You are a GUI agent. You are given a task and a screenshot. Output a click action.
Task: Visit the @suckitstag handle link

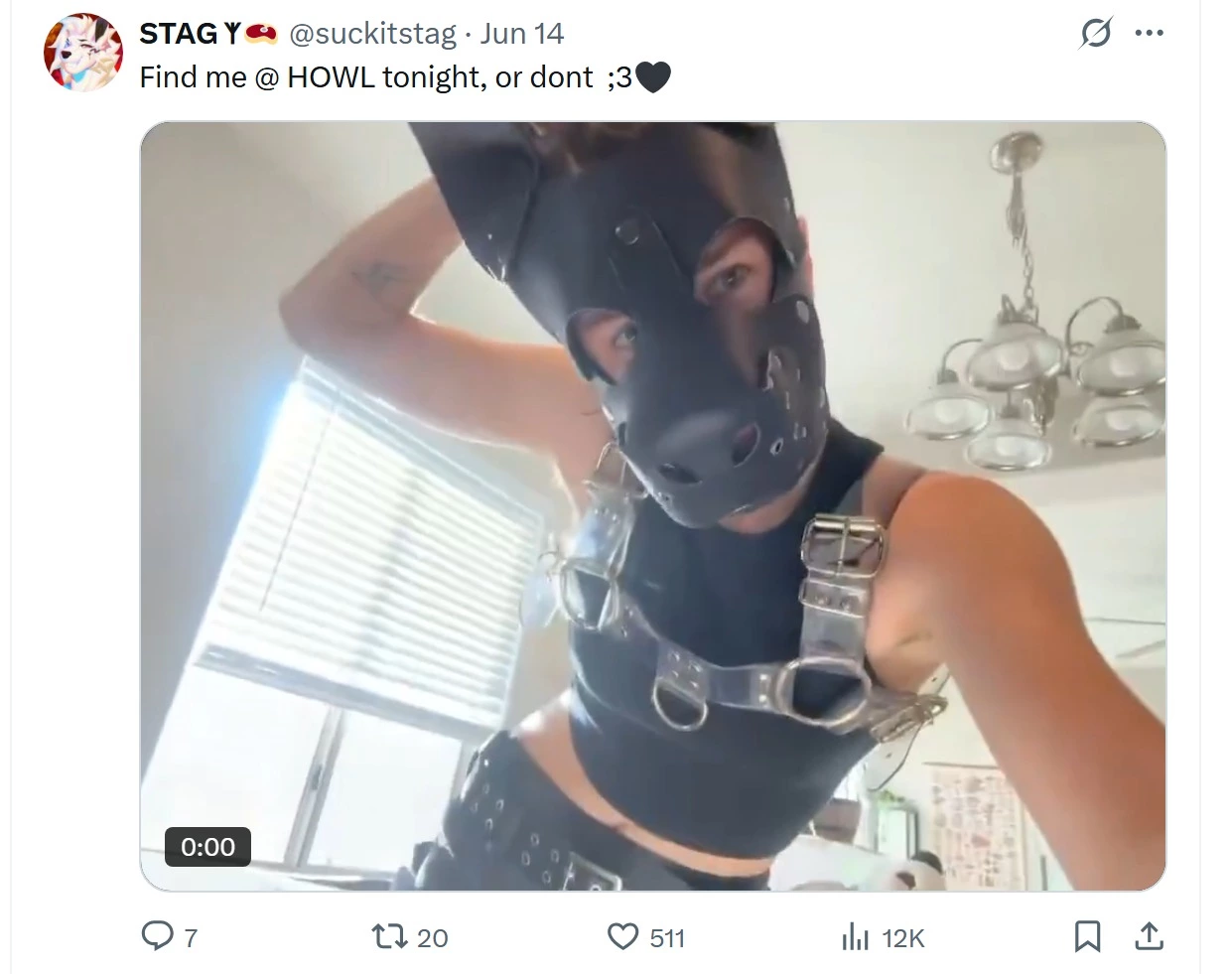[372, 34]
